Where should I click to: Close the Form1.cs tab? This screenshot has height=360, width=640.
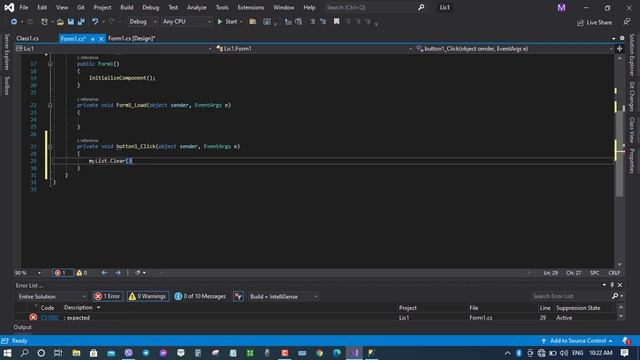coord(101,39)
